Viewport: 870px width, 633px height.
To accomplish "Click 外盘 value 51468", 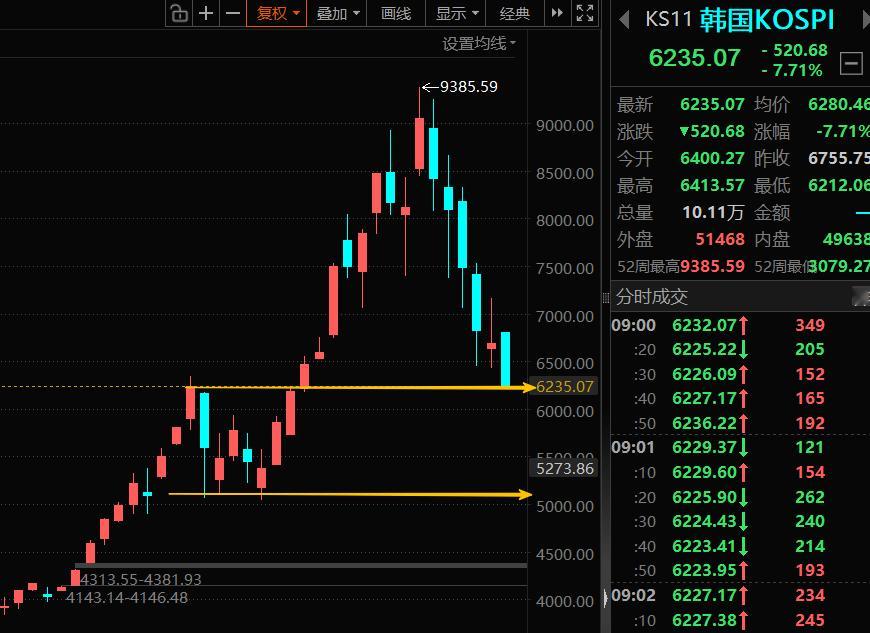I will (720, 239).
